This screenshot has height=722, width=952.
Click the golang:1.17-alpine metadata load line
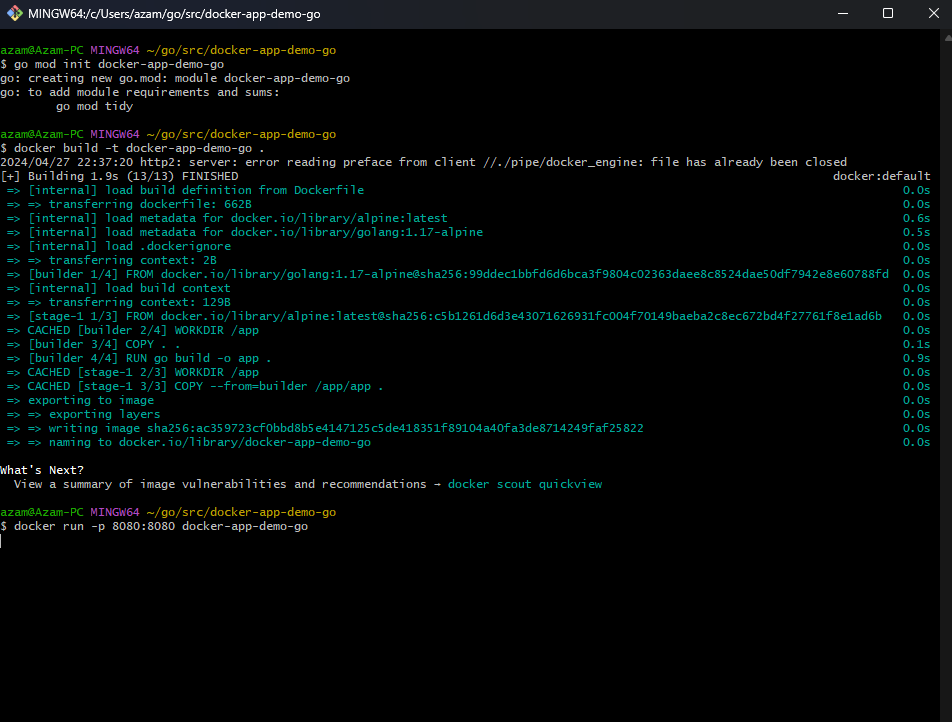(245, 232)
